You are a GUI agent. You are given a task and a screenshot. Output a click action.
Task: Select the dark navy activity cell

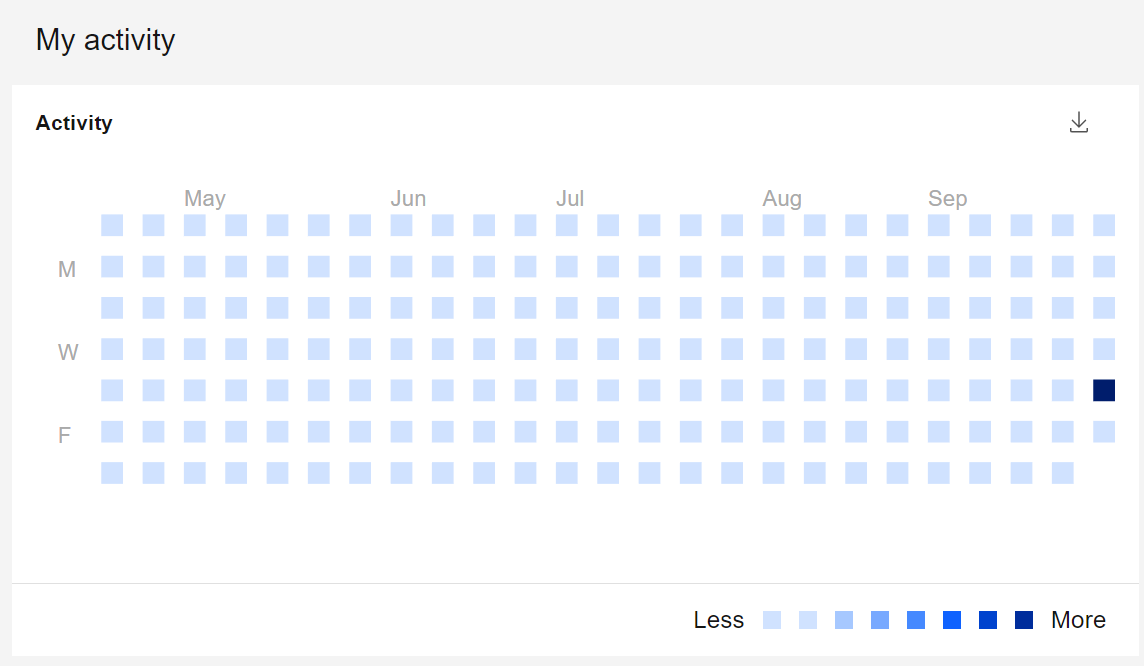(1104, 390)
